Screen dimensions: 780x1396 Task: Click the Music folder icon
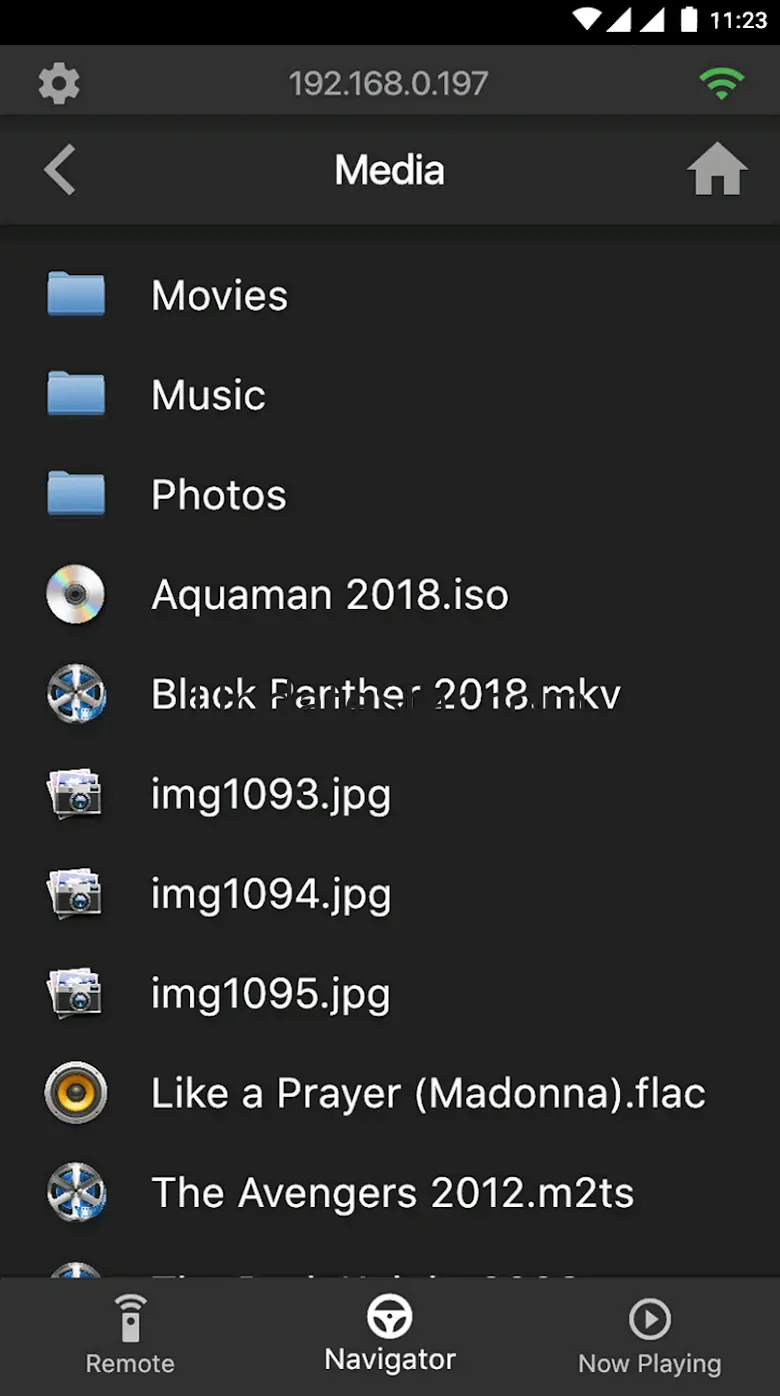pyautogui.click(x=76, y=394)
